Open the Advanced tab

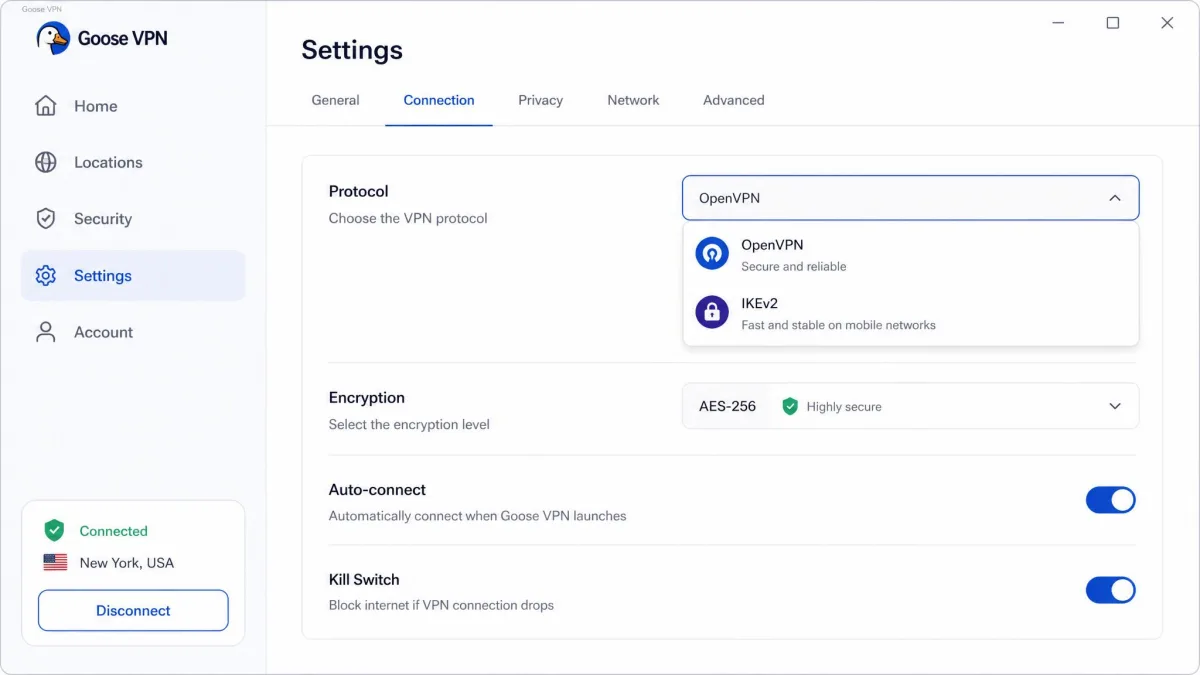[733, 100]
